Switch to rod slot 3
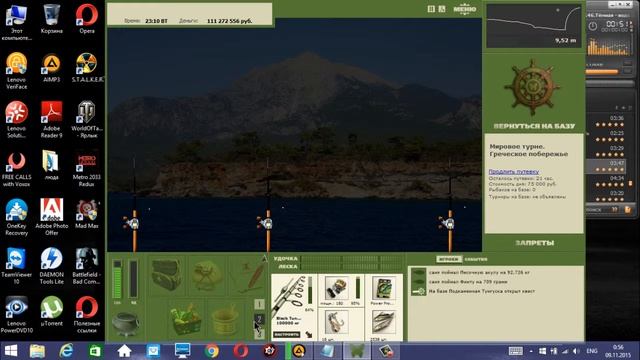The height and width of the screenshot is (360, 640). pyautogui.click(x=260, y=334)
